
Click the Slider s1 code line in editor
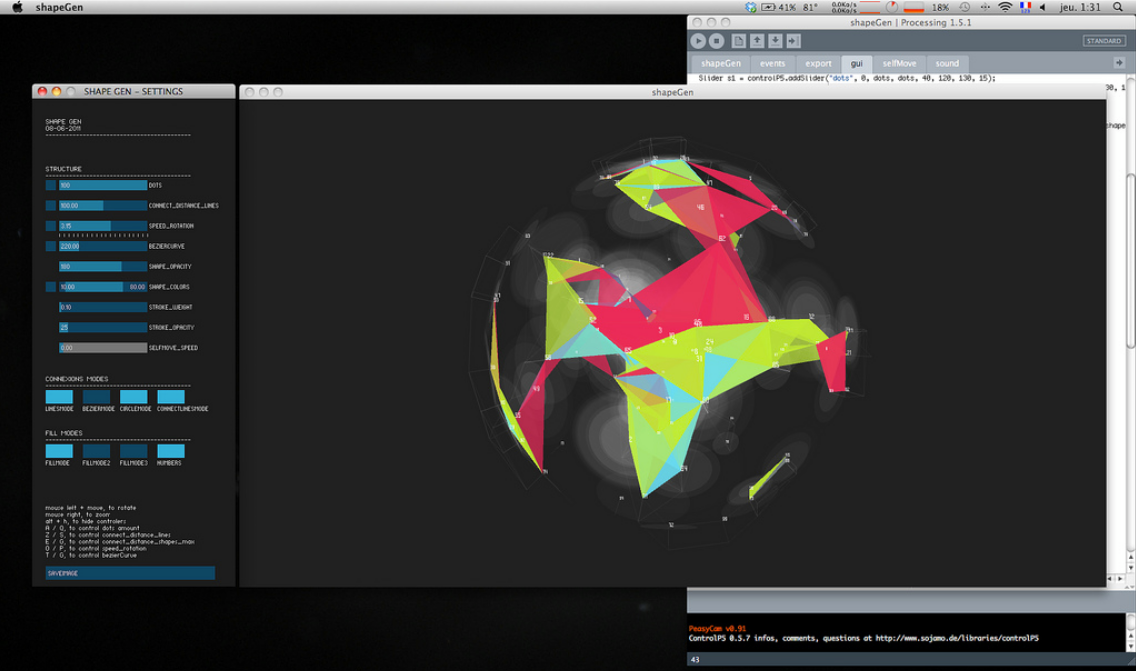(x=847, y=78)
